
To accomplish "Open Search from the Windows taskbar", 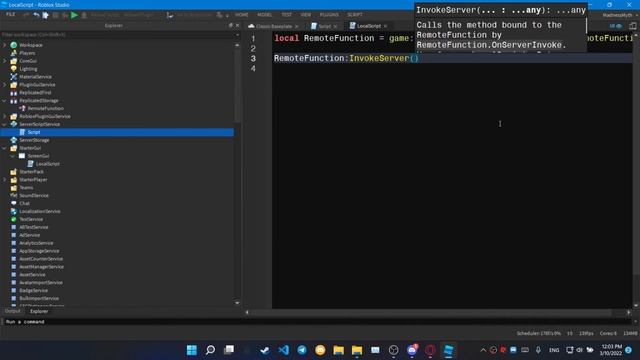I will pos(210,350).
